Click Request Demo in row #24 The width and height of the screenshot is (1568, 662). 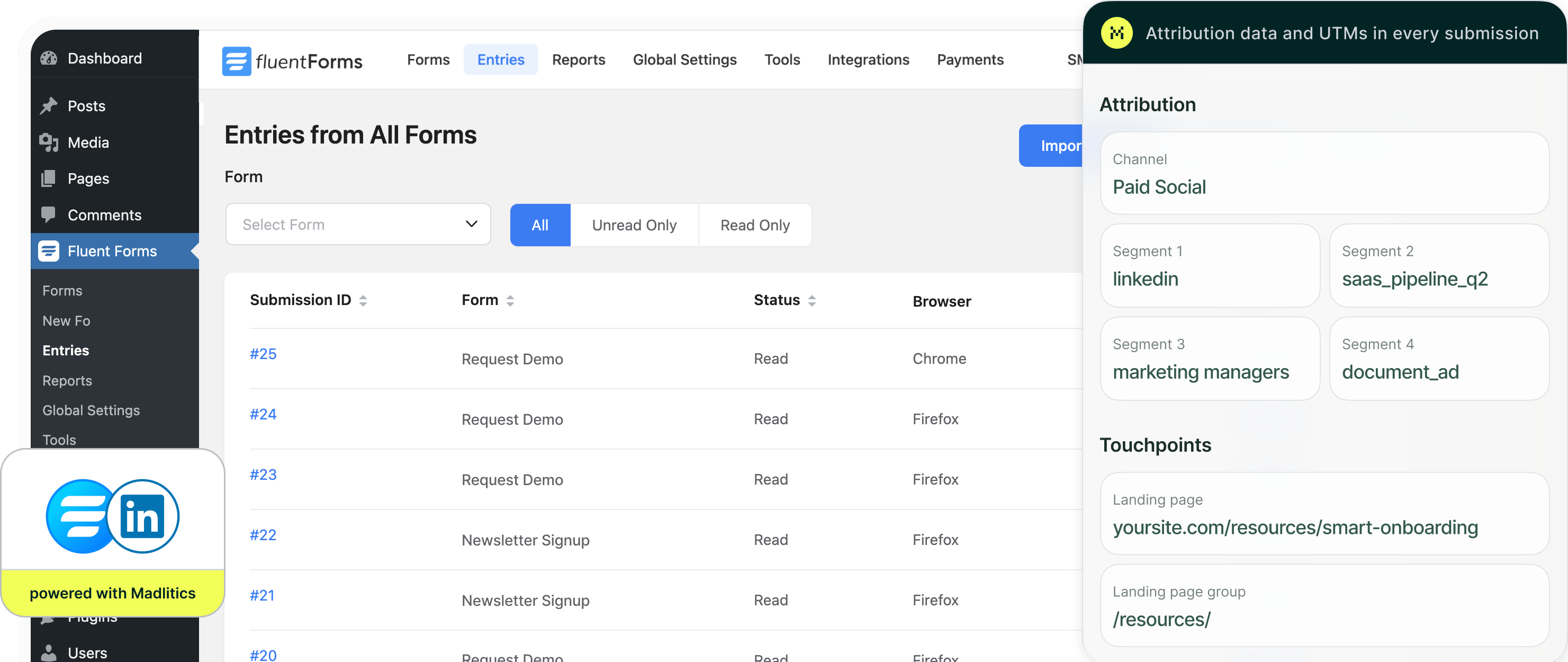click(x=512, y=419)
